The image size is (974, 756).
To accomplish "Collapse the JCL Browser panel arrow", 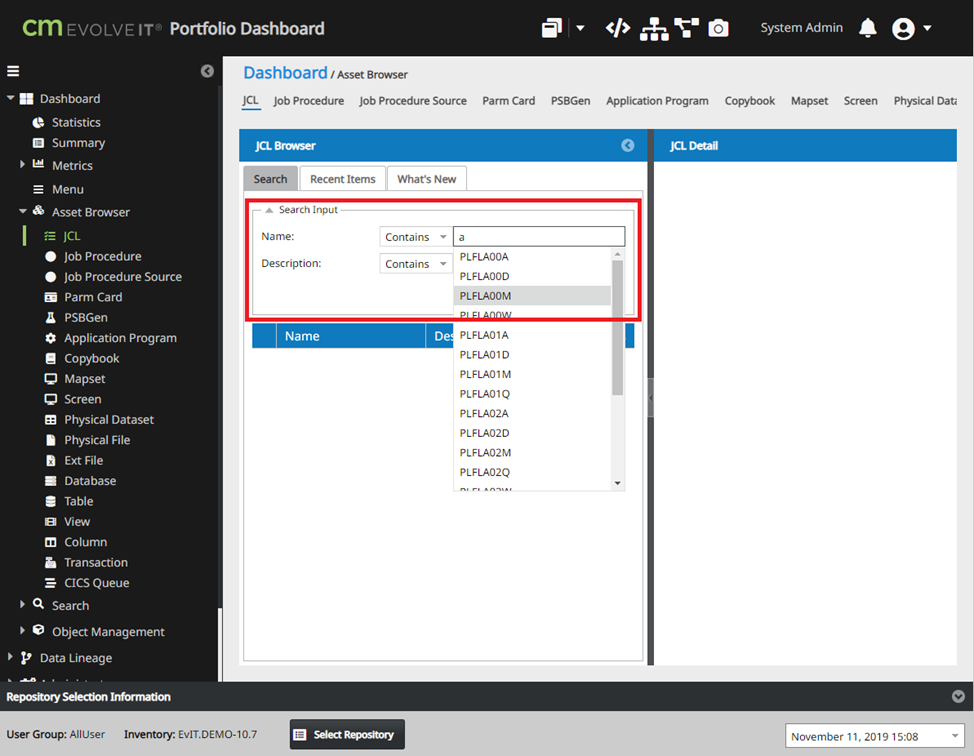I will [628, 145].
